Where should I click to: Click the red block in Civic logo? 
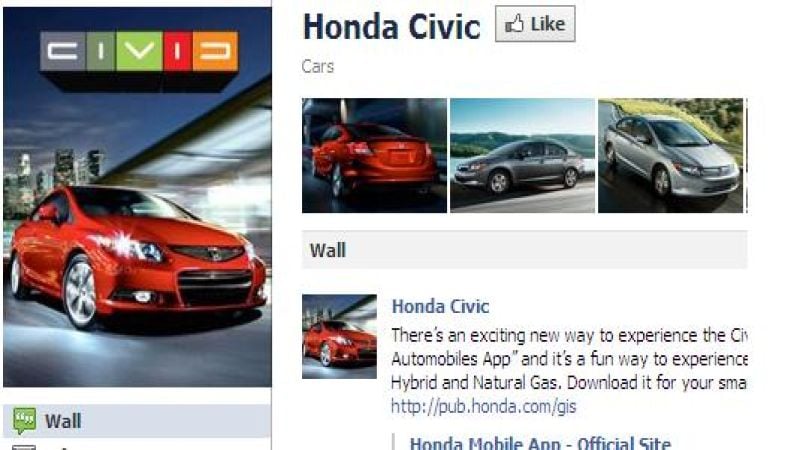(178, 51)
